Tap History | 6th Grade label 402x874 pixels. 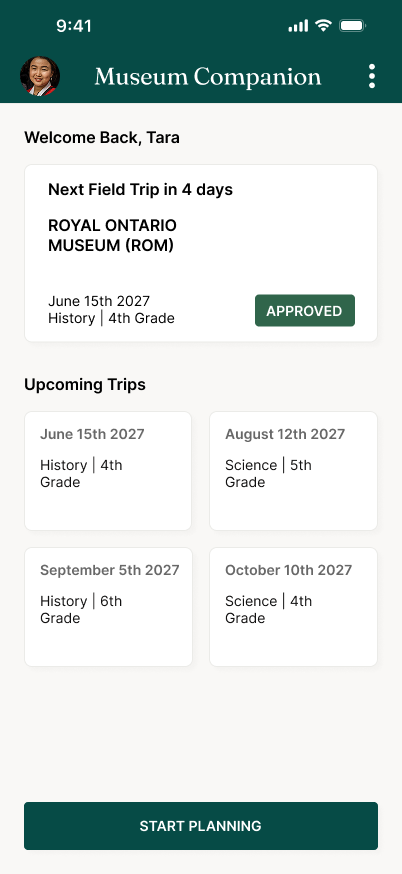[x=81, y=609]
